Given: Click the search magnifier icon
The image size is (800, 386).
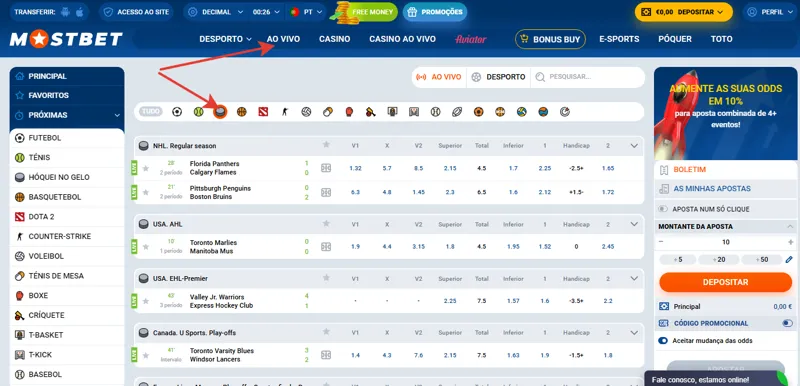Looking at the screenshot, I should 540,77.
